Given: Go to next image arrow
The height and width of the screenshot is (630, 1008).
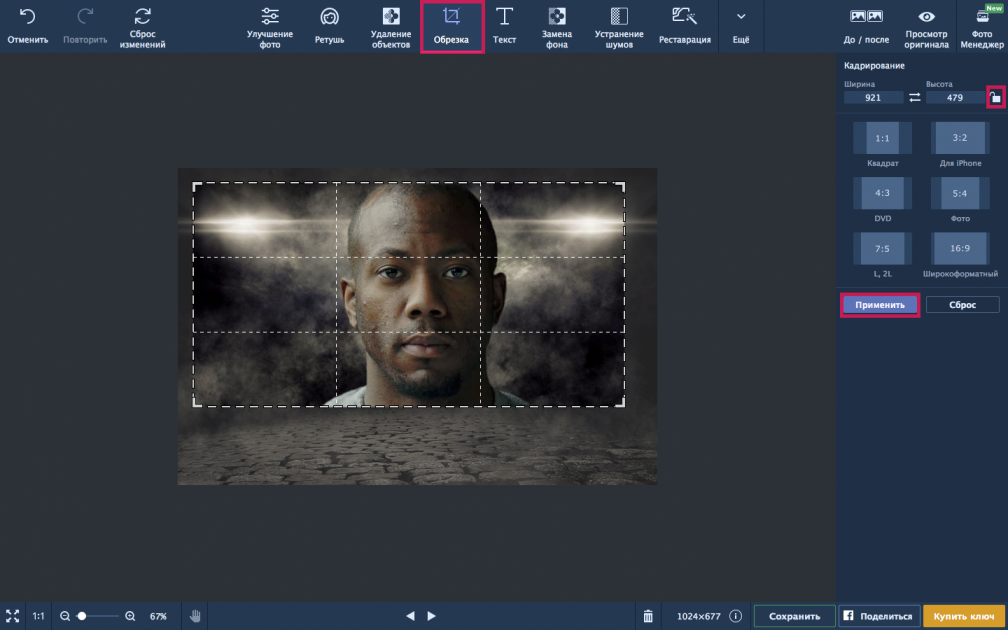Looking at the screenshot, I should (431, 616).
